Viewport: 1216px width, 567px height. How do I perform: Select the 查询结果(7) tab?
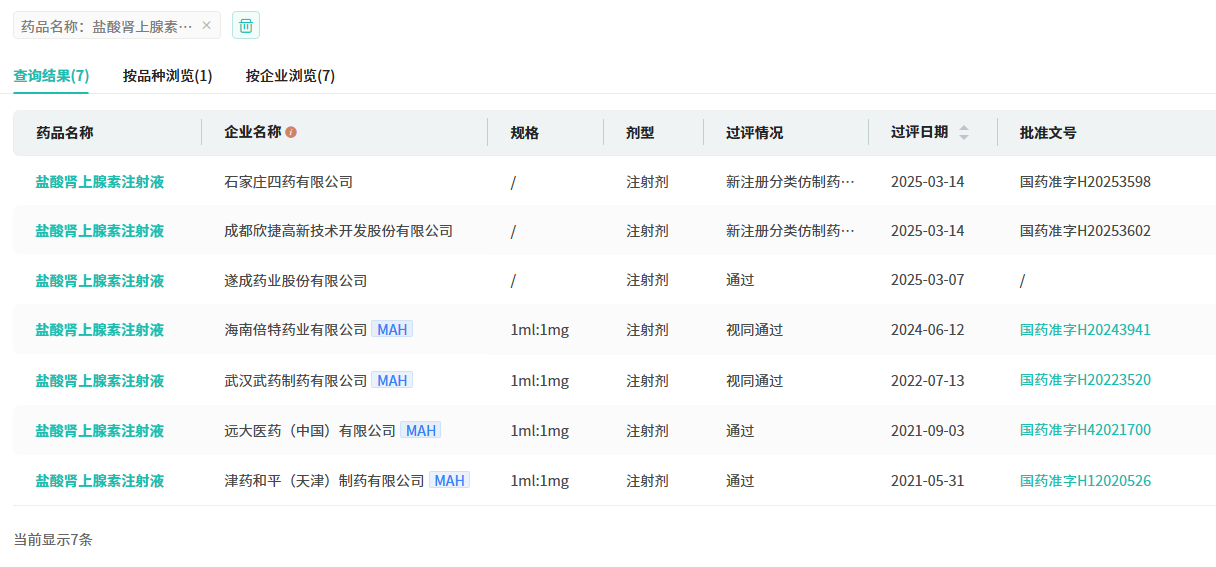coord(51,76)
